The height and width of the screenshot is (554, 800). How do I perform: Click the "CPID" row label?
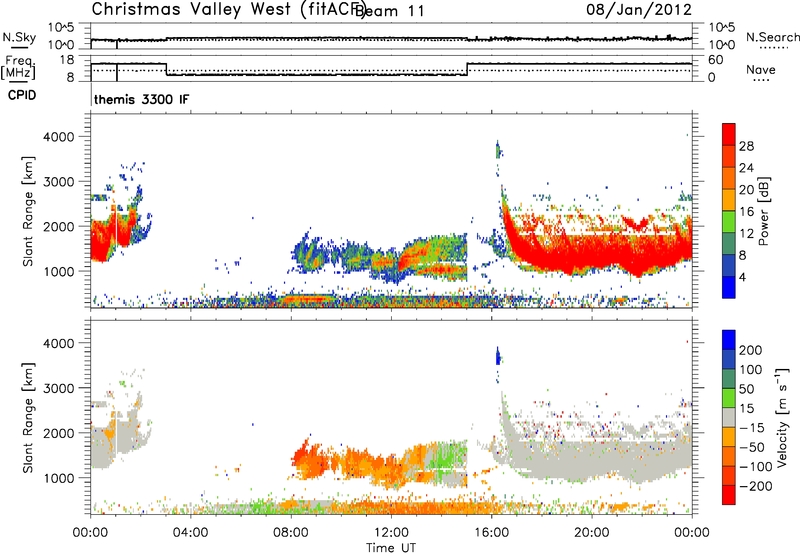point(22,95)
